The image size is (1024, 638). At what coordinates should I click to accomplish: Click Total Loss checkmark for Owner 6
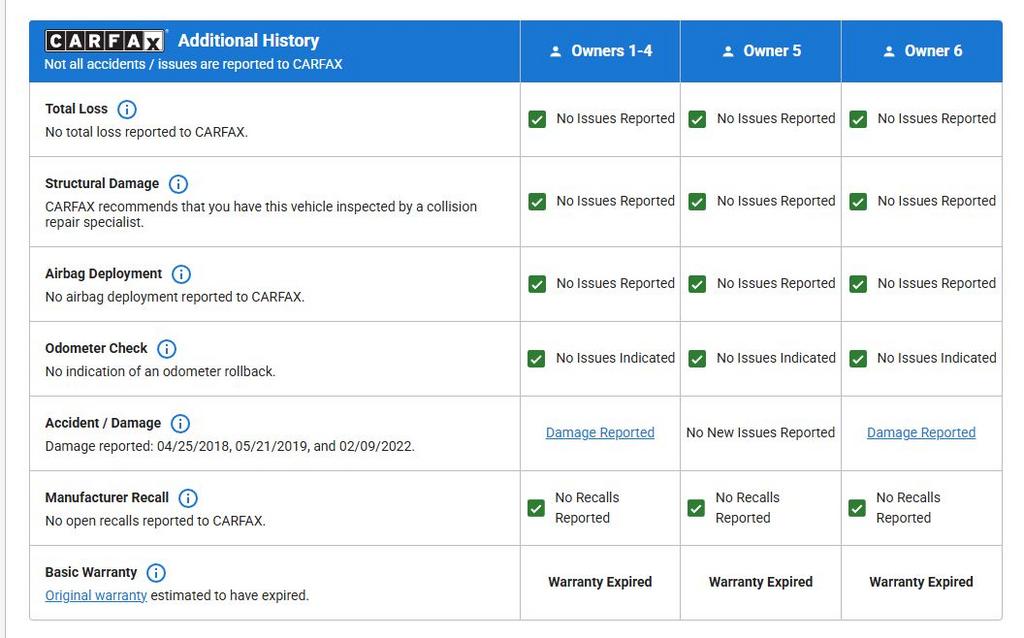pyautogui.click(x=858, y=119)
